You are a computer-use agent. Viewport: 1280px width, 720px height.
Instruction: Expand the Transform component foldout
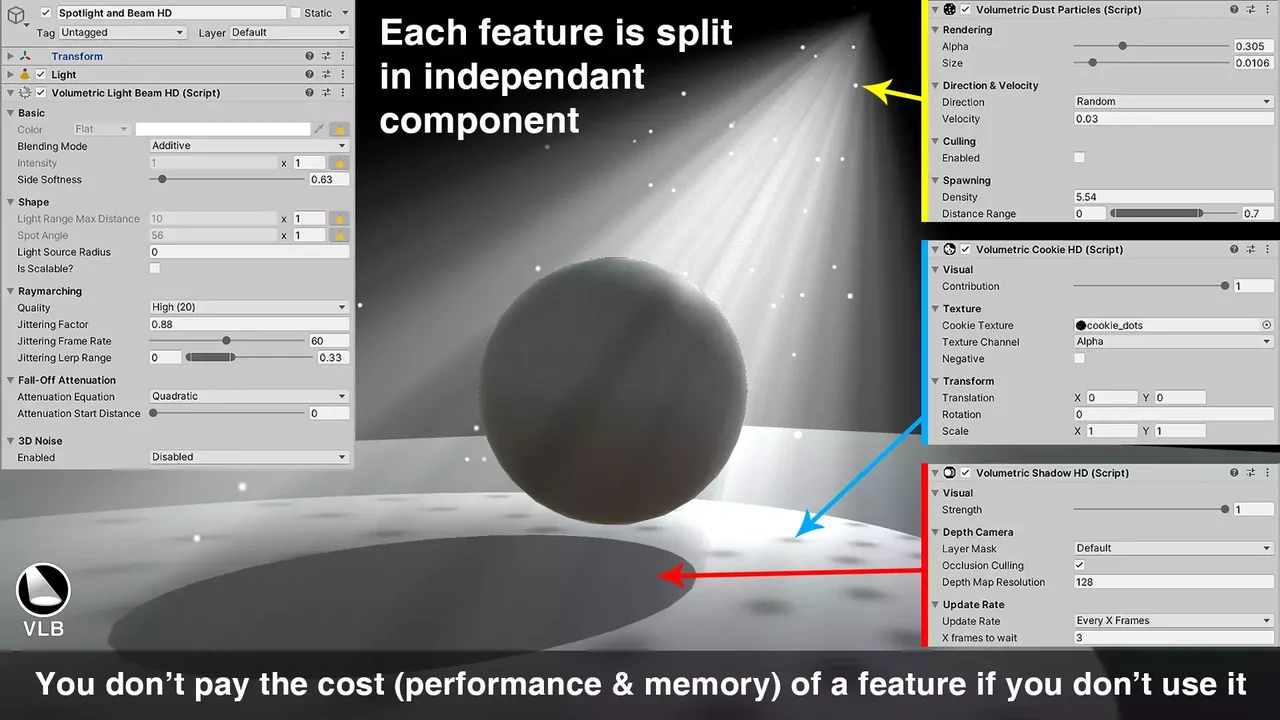pos(11,57)
